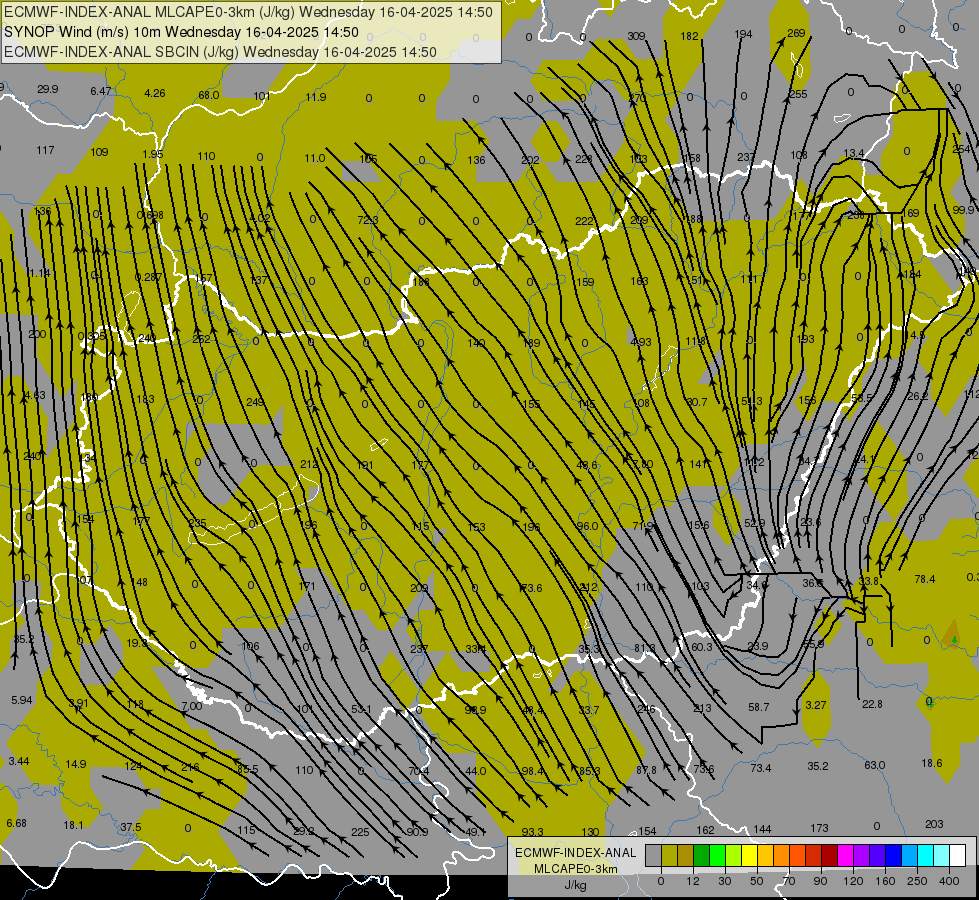Click the J/kg unit label in legend

pyautogui.click(x=575, y=885)
